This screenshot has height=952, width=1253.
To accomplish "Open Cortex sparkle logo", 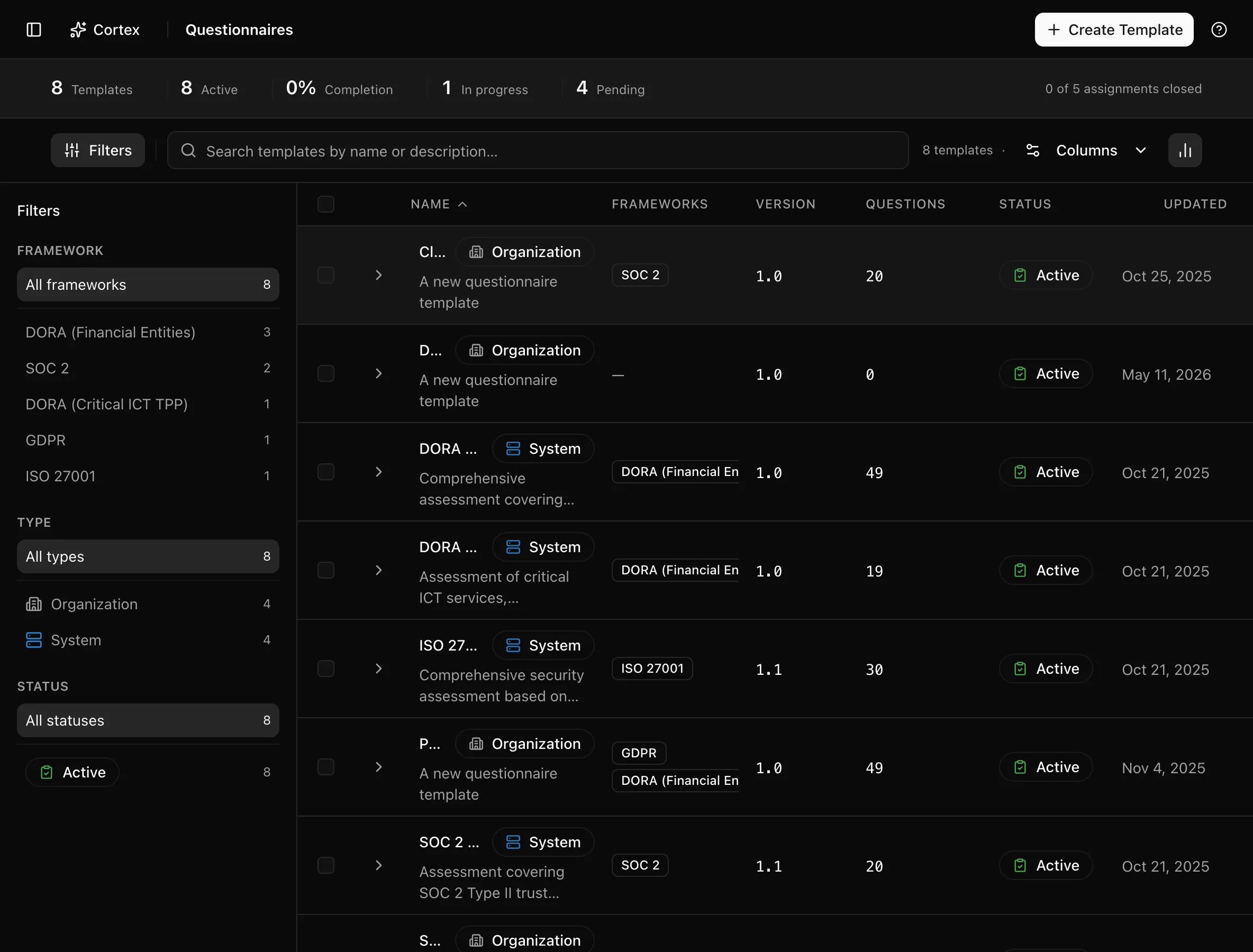I will [x=78, y=30].
